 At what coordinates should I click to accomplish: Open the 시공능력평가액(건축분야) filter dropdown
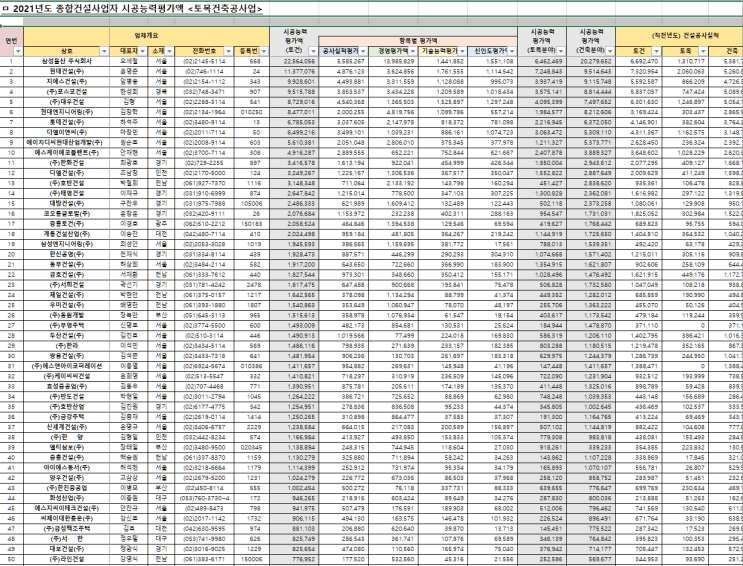(x=610, y=51)
